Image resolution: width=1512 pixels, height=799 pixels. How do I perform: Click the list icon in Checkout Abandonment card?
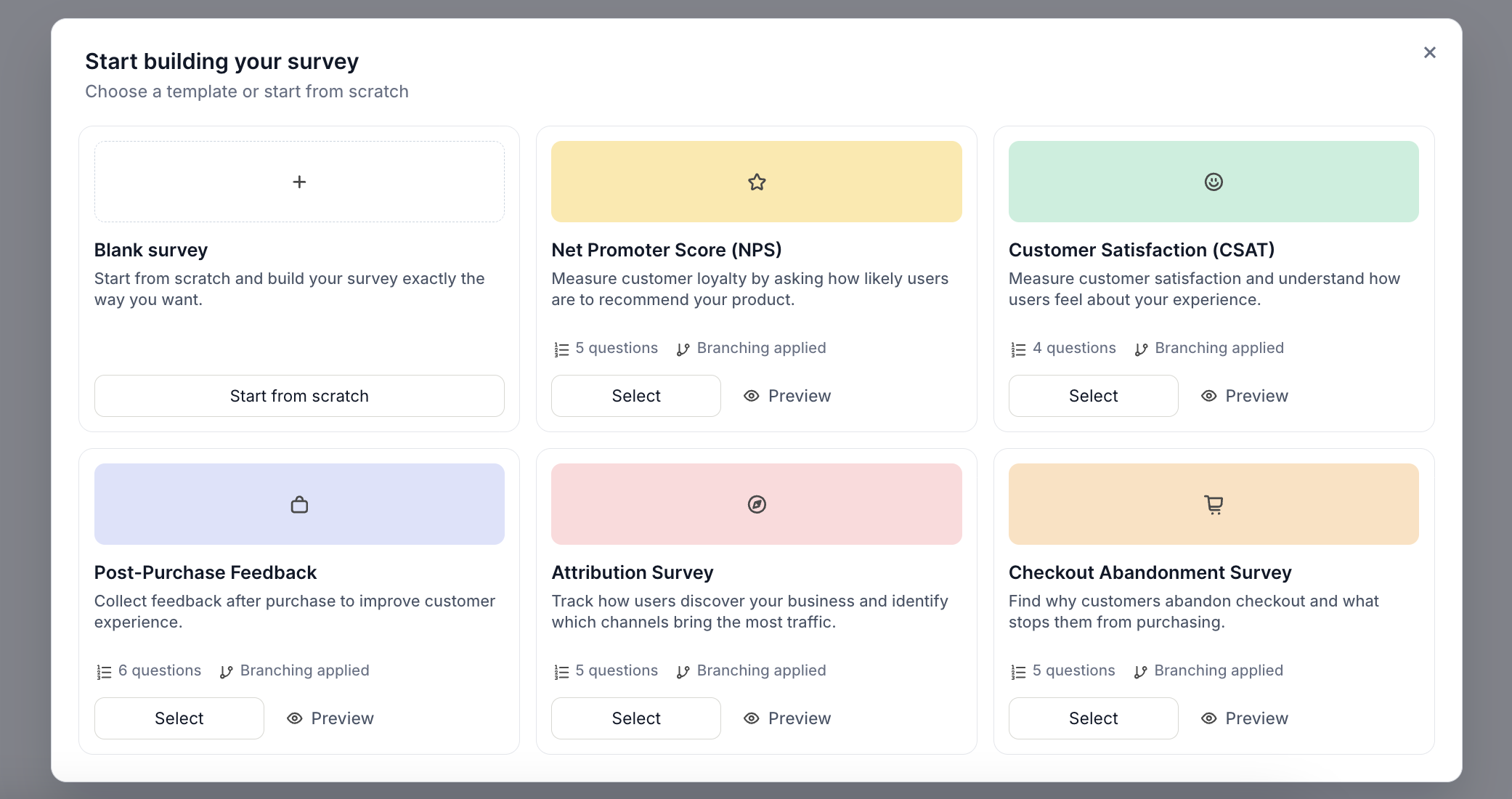pos(1018,672)
